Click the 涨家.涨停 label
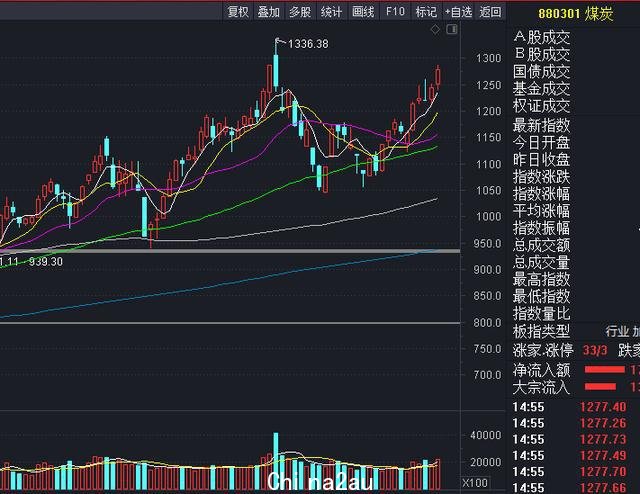Viewport: 640px width, 494px height. (x=543, y=350)
